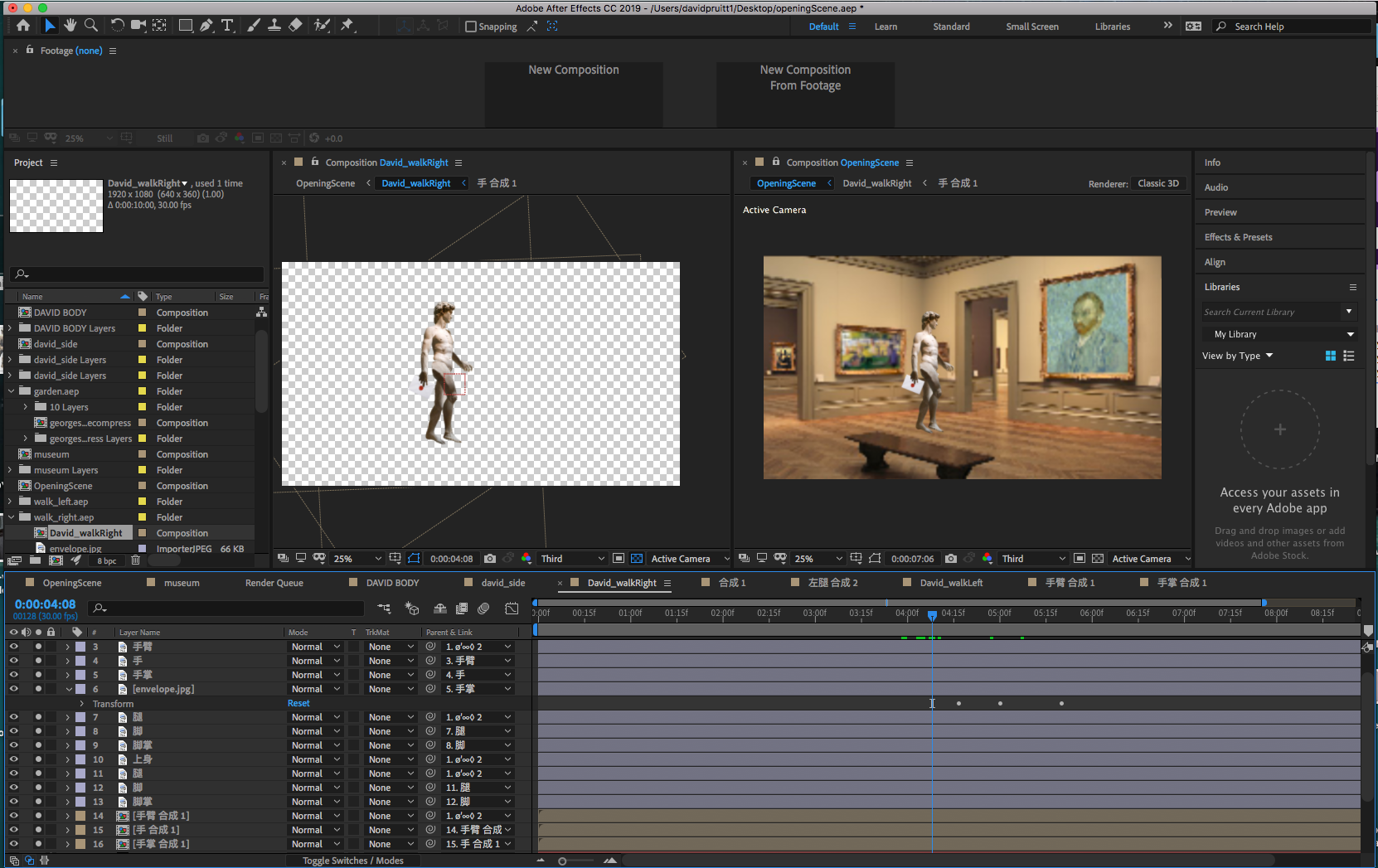Open the DAVID BODY timeline tab
The width and height of the screenshot is (1378, 868).
click(392, 583)
